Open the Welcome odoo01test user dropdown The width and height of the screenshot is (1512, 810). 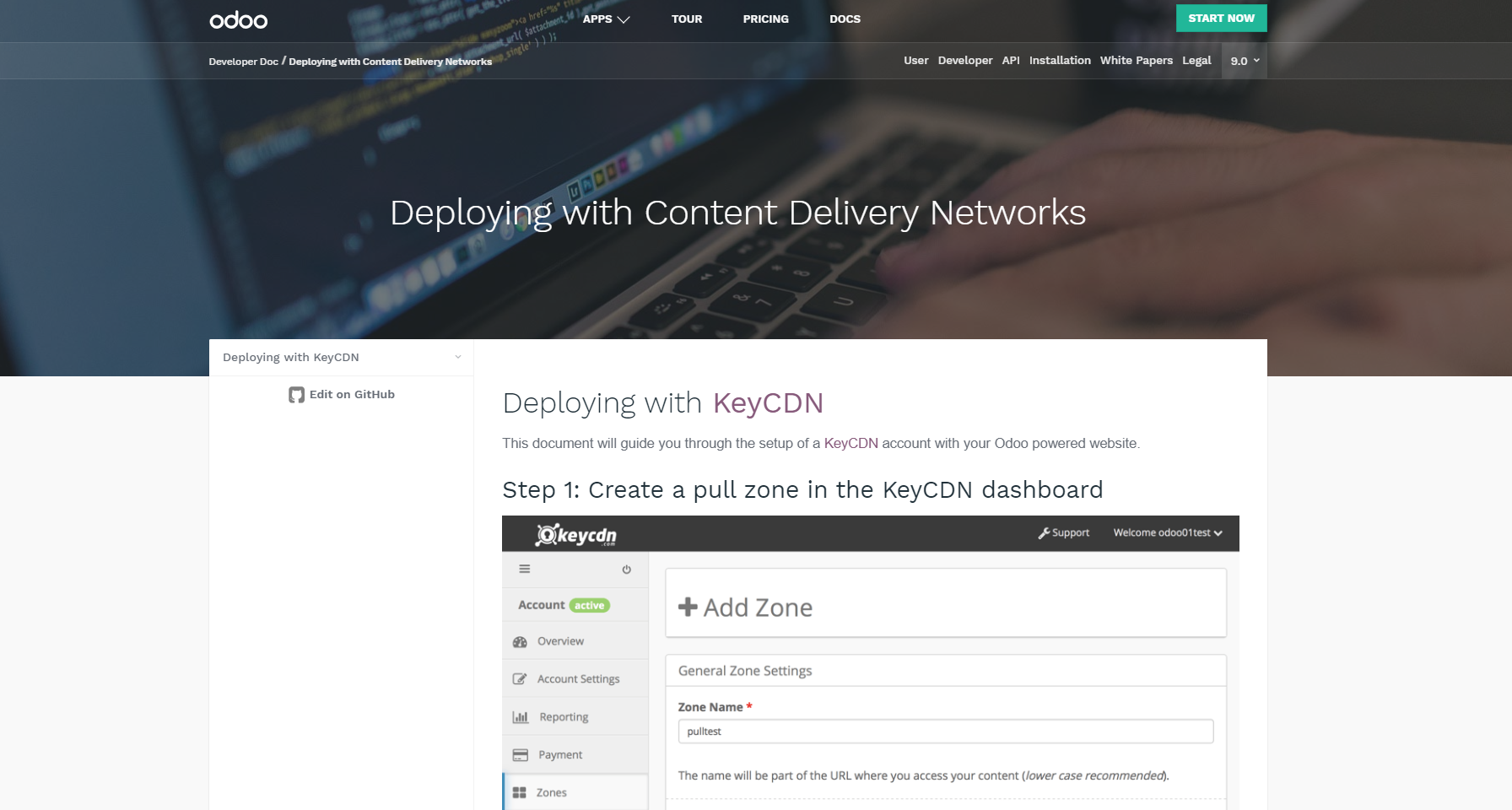click(x=1168, y=533)
